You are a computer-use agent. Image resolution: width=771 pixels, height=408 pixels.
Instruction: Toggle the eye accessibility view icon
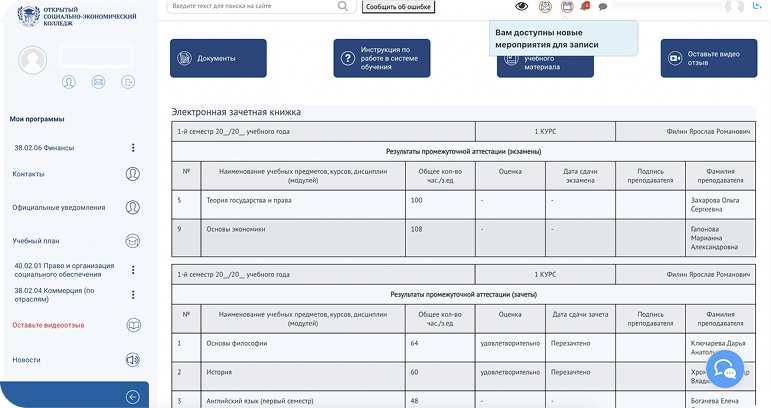(x=521, y=6)
